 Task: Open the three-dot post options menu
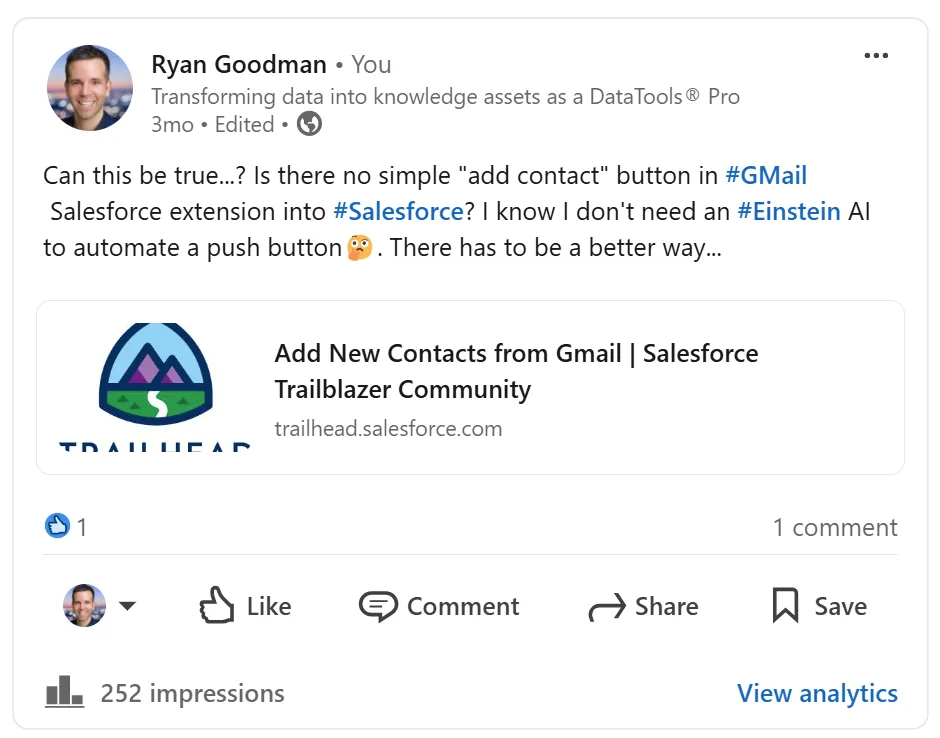point(876,56)
